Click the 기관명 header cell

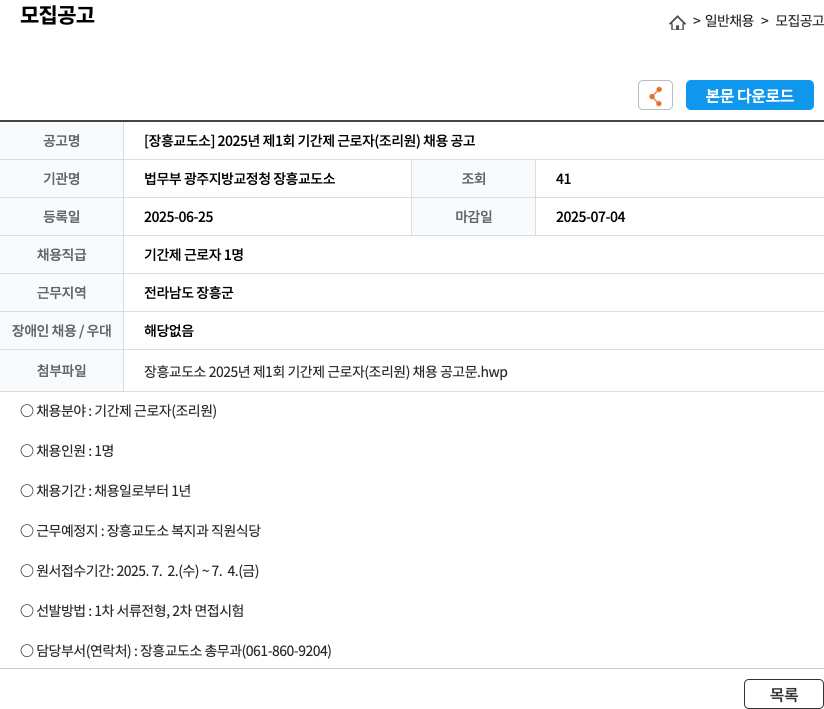click(61, 179)
